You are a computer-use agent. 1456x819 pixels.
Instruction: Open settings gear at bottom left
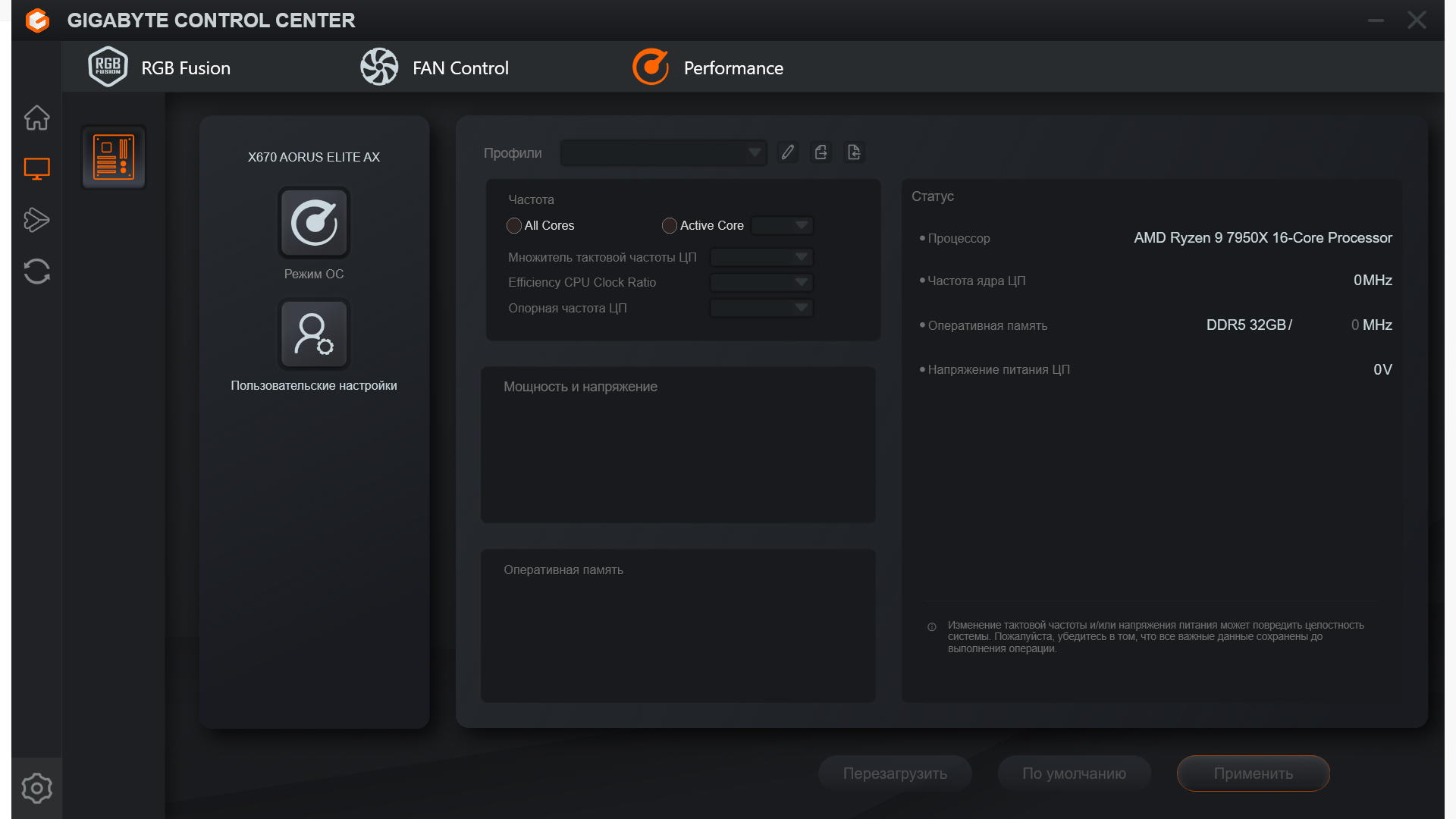pos(36,788)
